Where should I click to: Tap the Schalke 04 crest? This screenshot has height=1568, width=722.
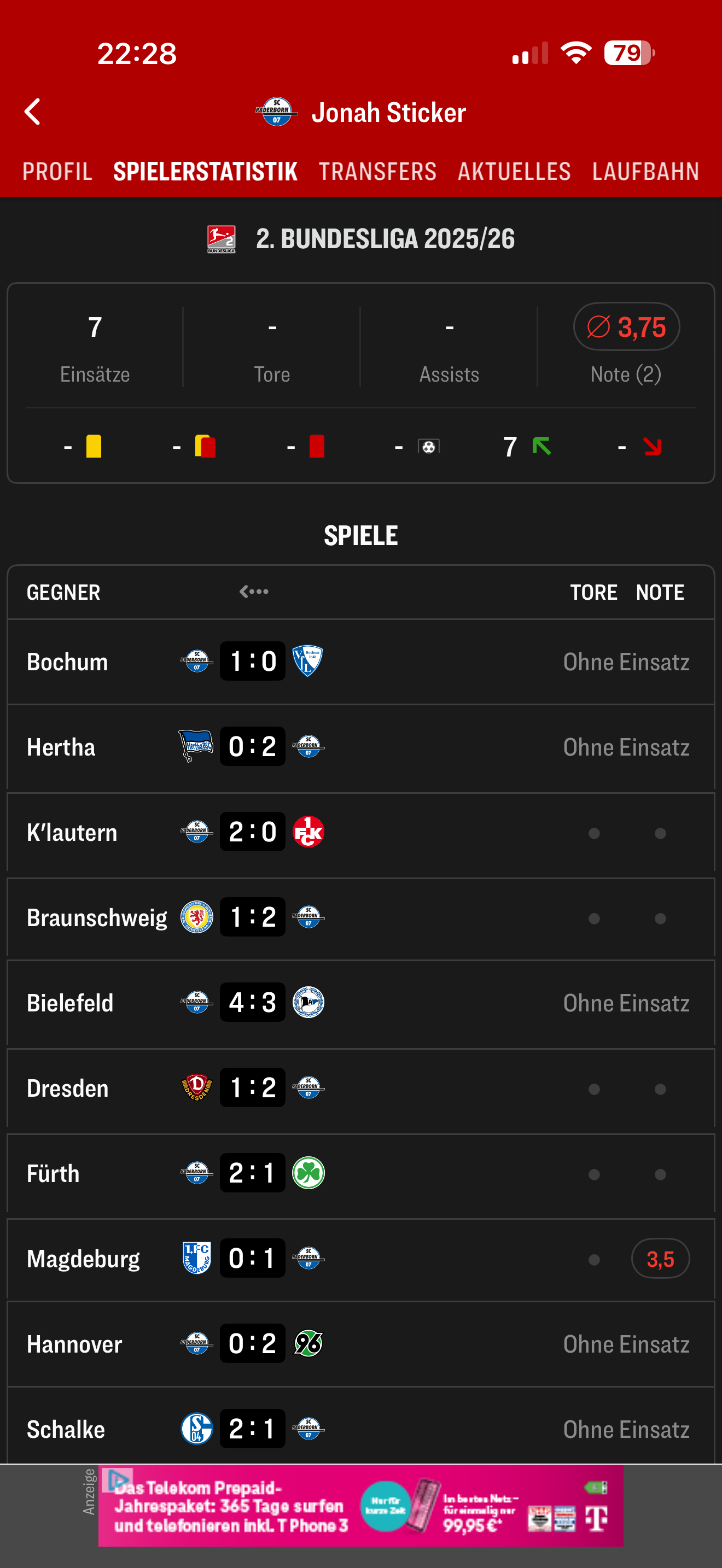[x=196, y=1429]
